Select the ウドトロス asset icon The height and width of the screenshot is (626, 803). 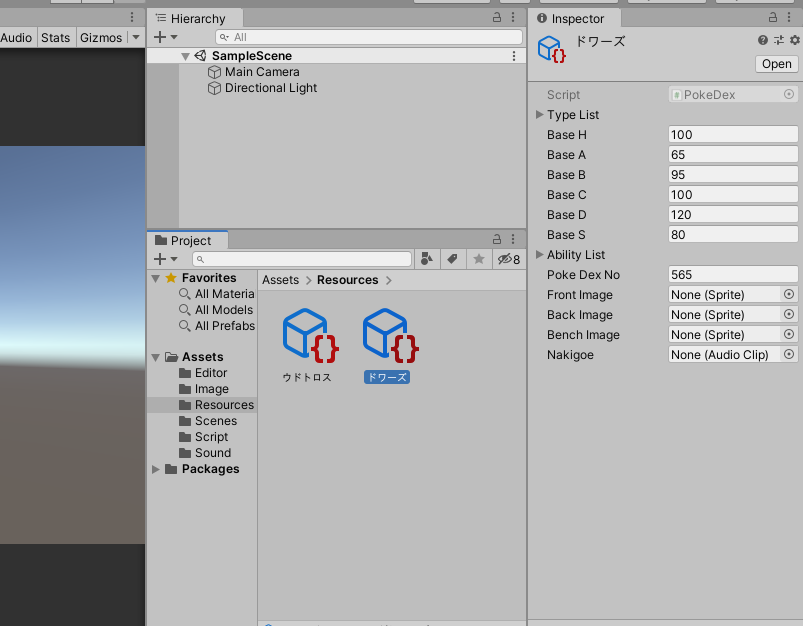coord(309,336)
